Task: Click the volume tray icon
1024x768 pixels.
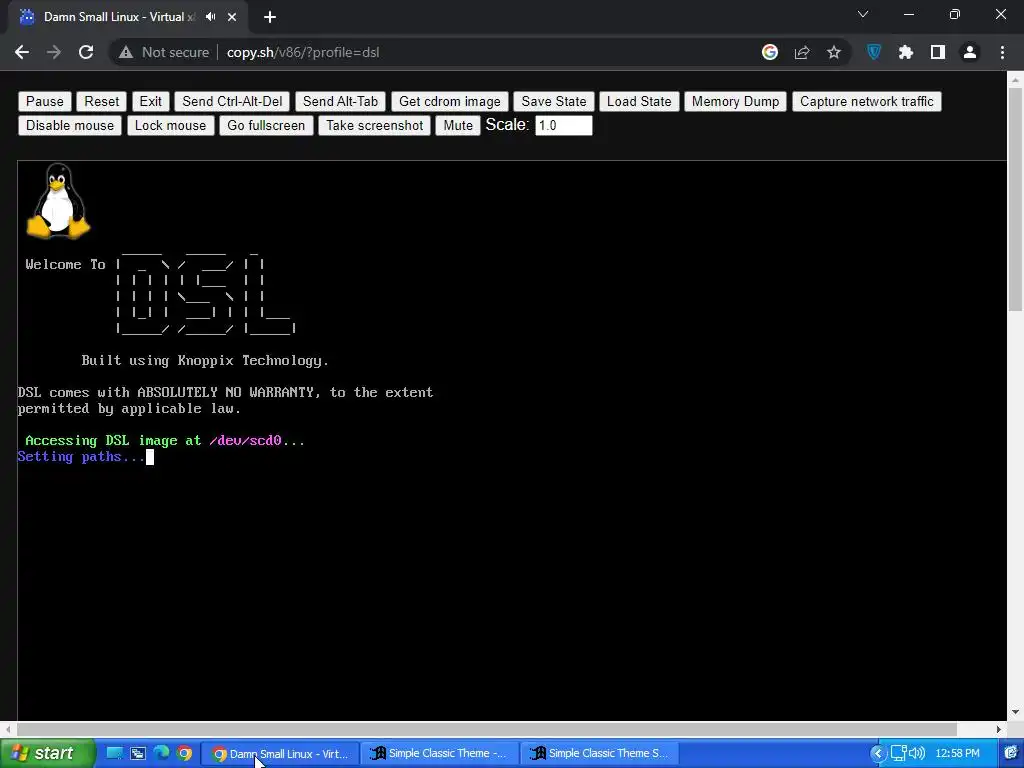Action: tap(917, 754)
